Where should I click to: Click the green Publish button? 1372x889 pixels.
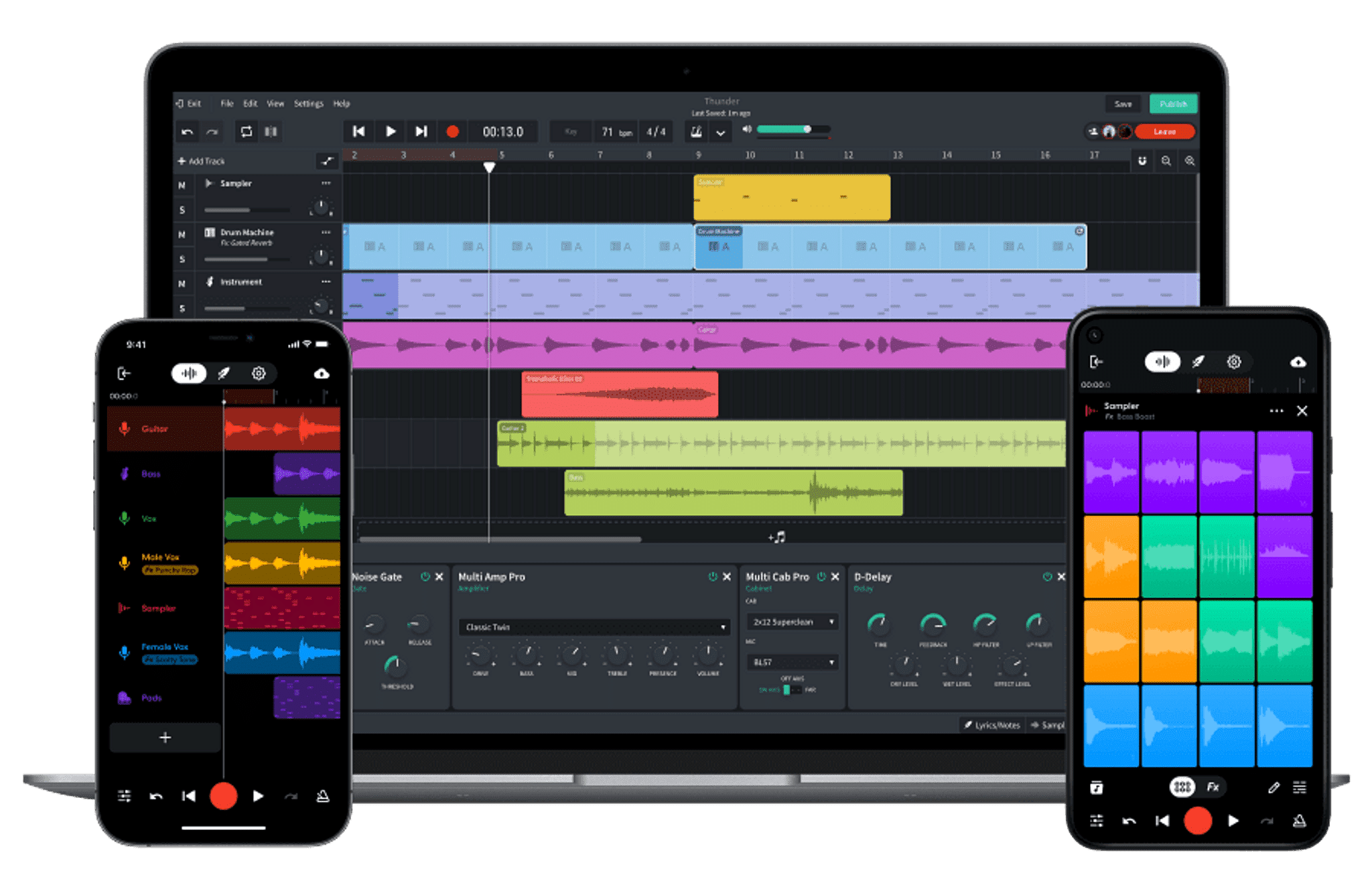click(1173, 104)
